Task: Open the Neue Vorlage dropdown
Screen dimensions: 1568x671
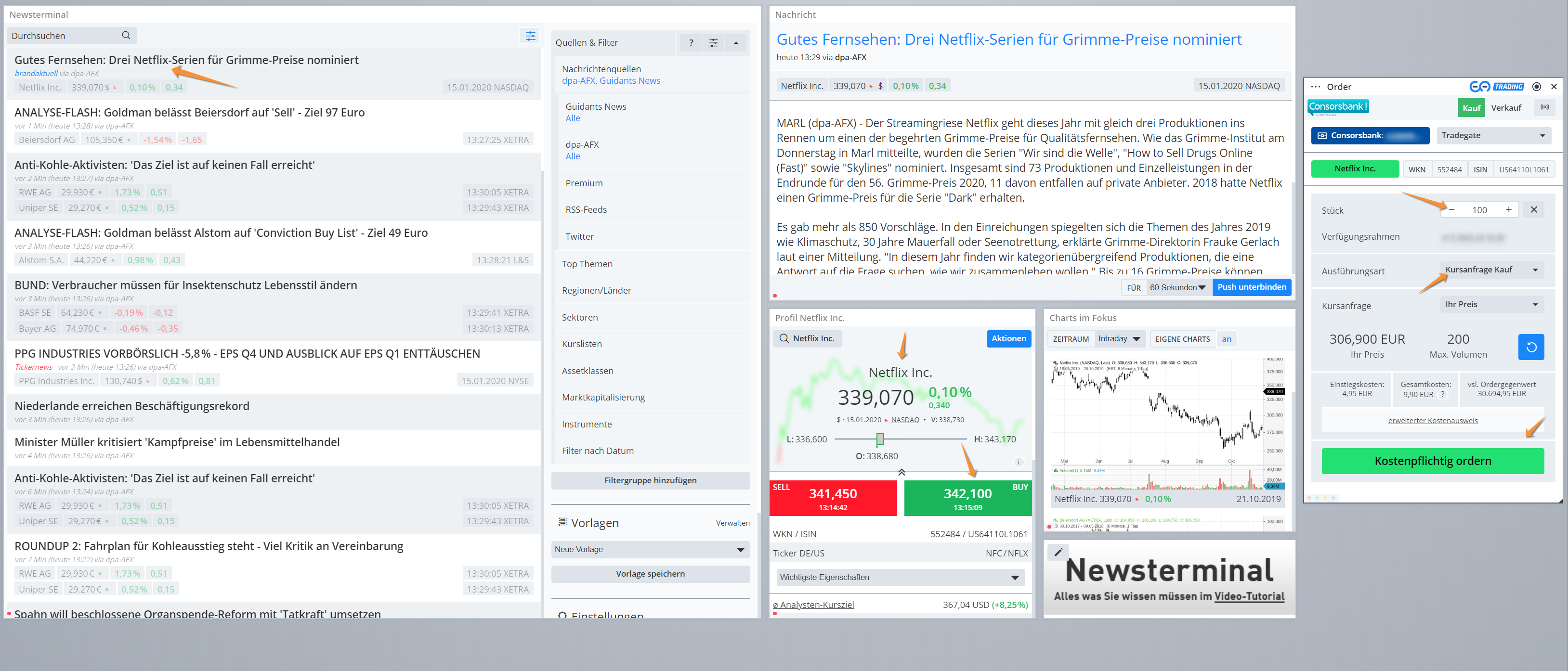Action: click(x=650, y=549)
